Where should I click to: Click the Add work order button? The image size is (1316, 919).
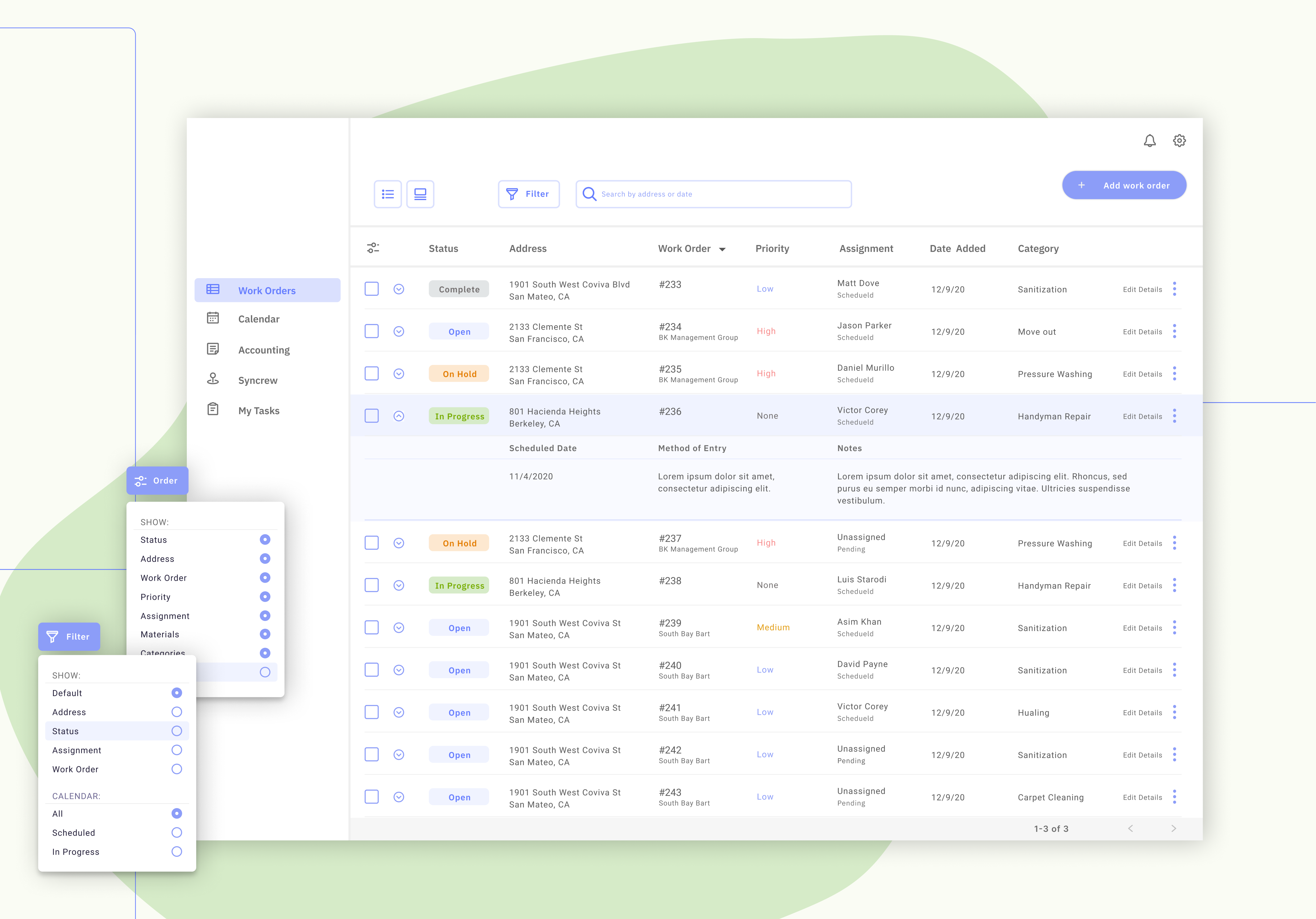[1124, 185]
